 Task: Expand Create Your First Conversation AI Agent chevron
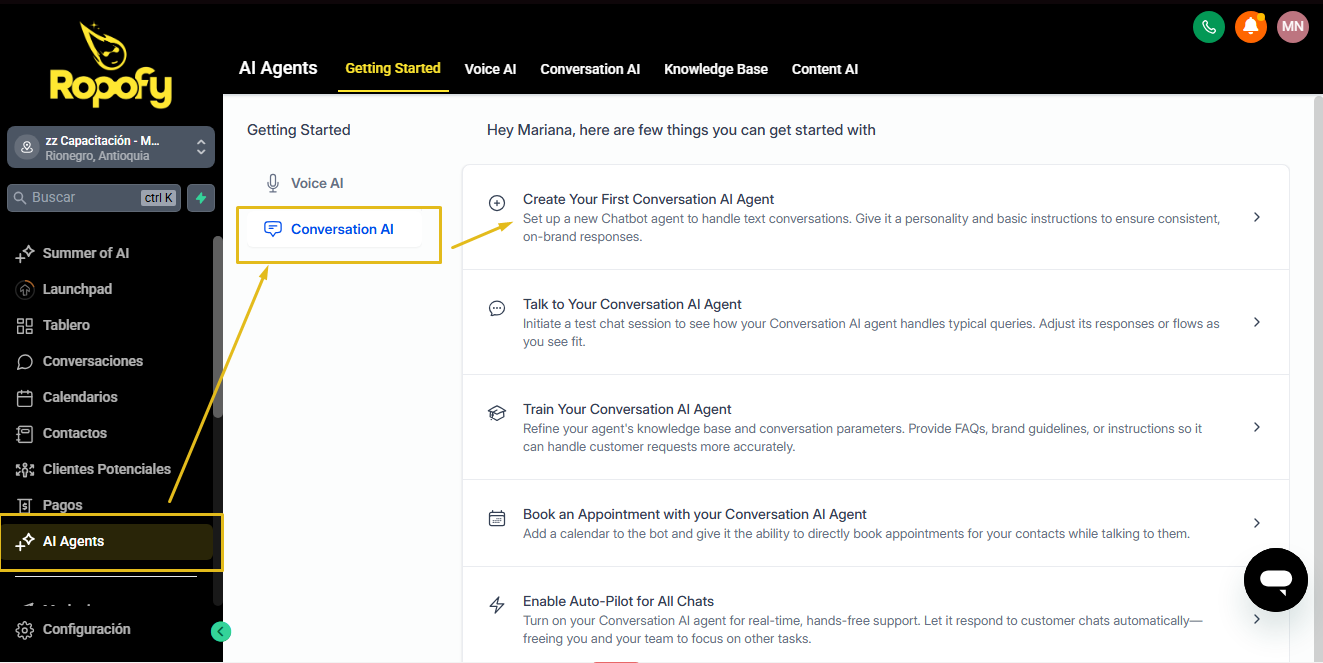[x=1257, y=217]
